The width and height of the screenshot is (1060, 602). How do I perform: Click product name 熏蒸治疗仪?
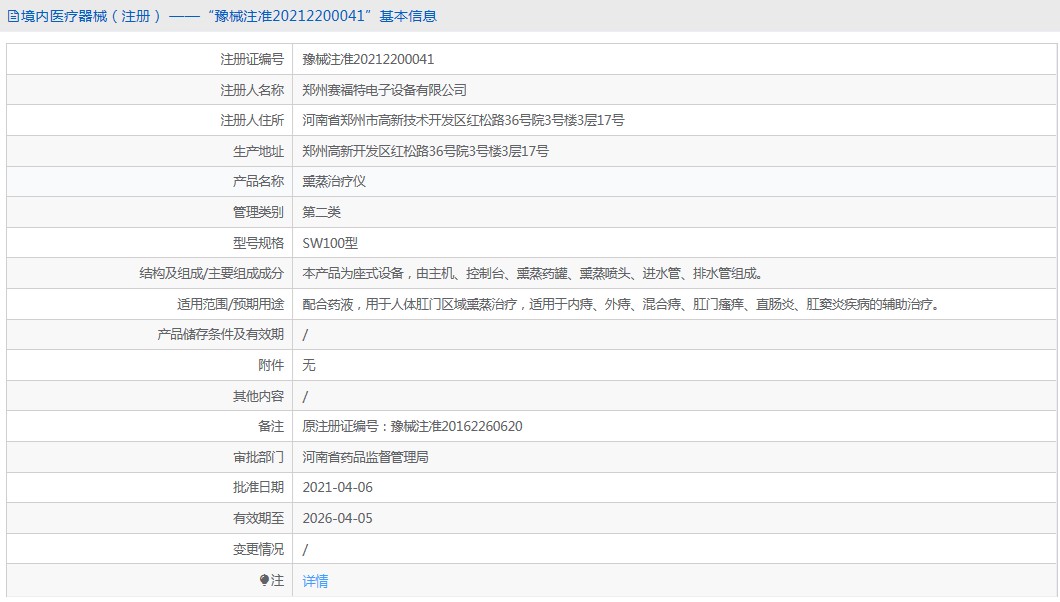click(334, 182)
